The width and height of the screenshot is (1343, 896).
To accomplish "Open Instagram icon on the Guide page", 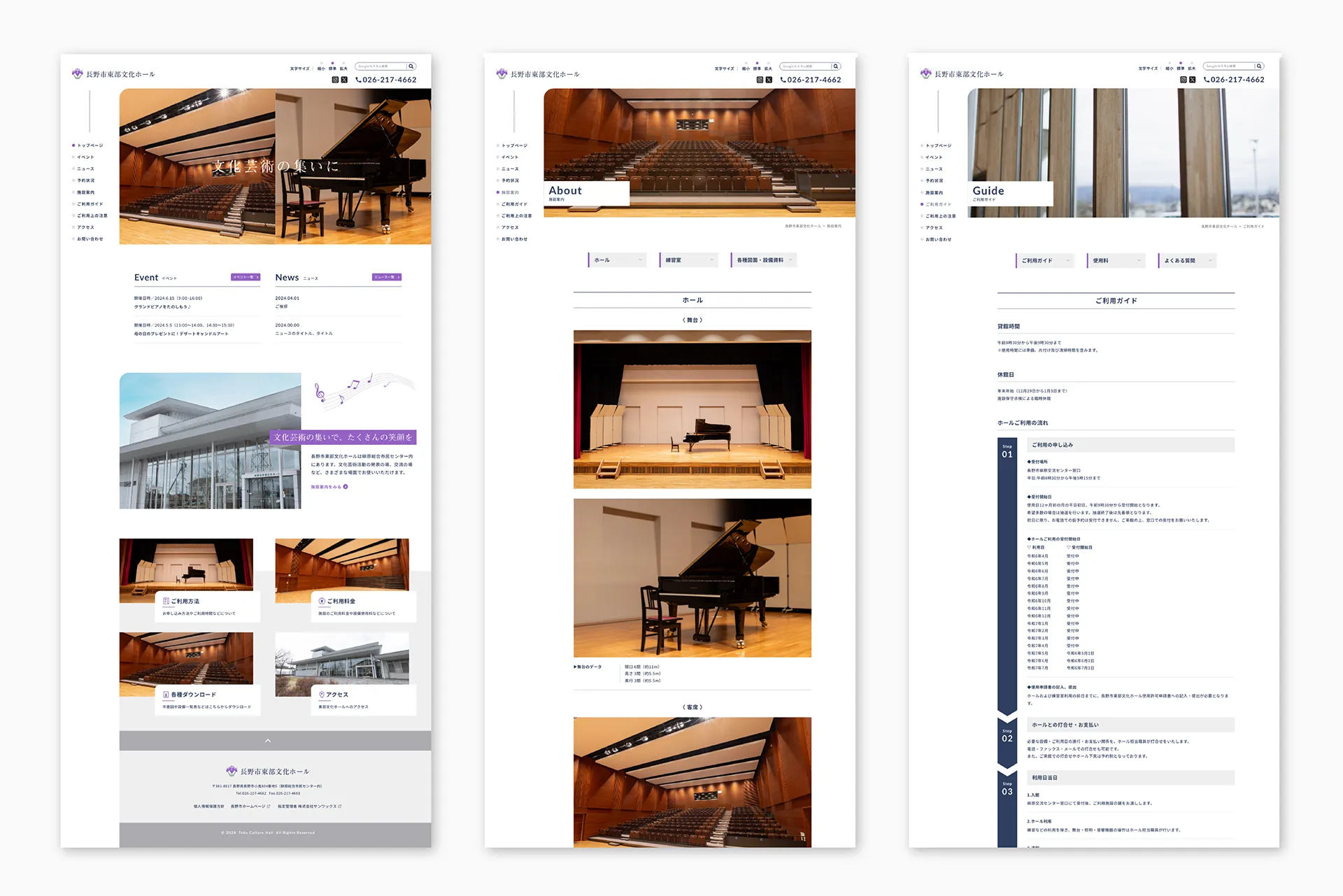I will [1184, 80].
